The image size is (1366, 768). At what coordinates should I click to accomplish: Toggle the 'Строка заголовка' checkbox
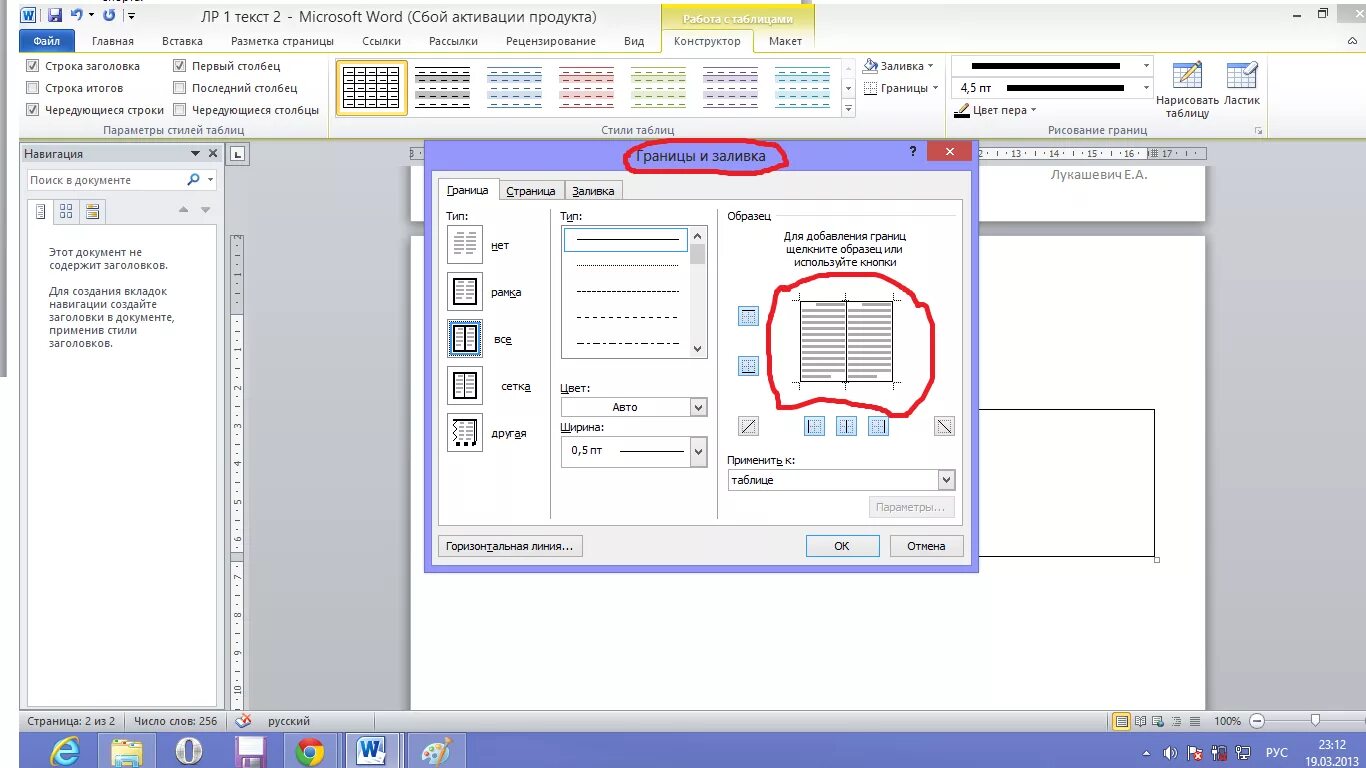tap(33, 66)
